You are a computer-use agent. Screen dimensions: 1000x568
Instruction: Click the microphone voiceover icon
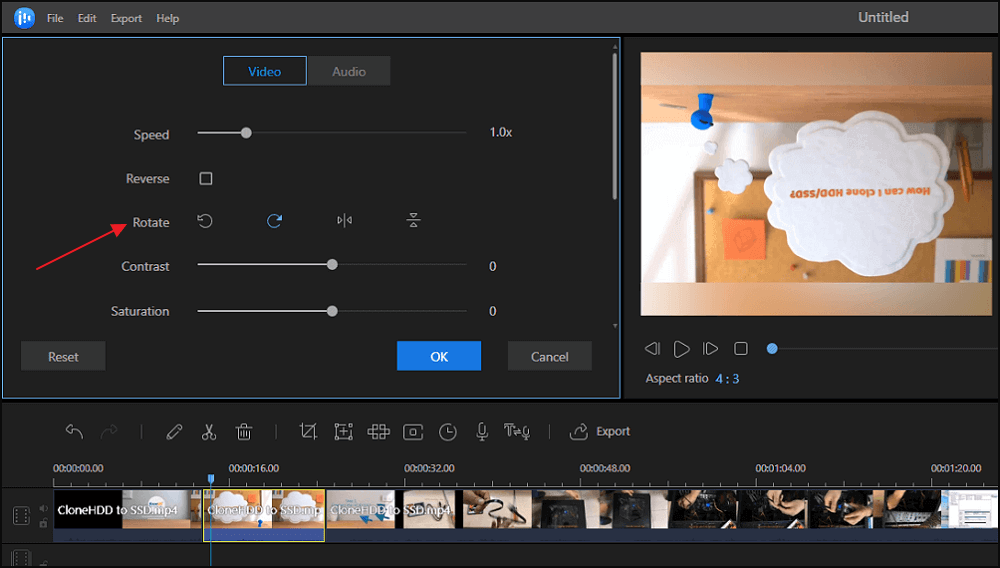pyautogui.click(x=481, y=432)
